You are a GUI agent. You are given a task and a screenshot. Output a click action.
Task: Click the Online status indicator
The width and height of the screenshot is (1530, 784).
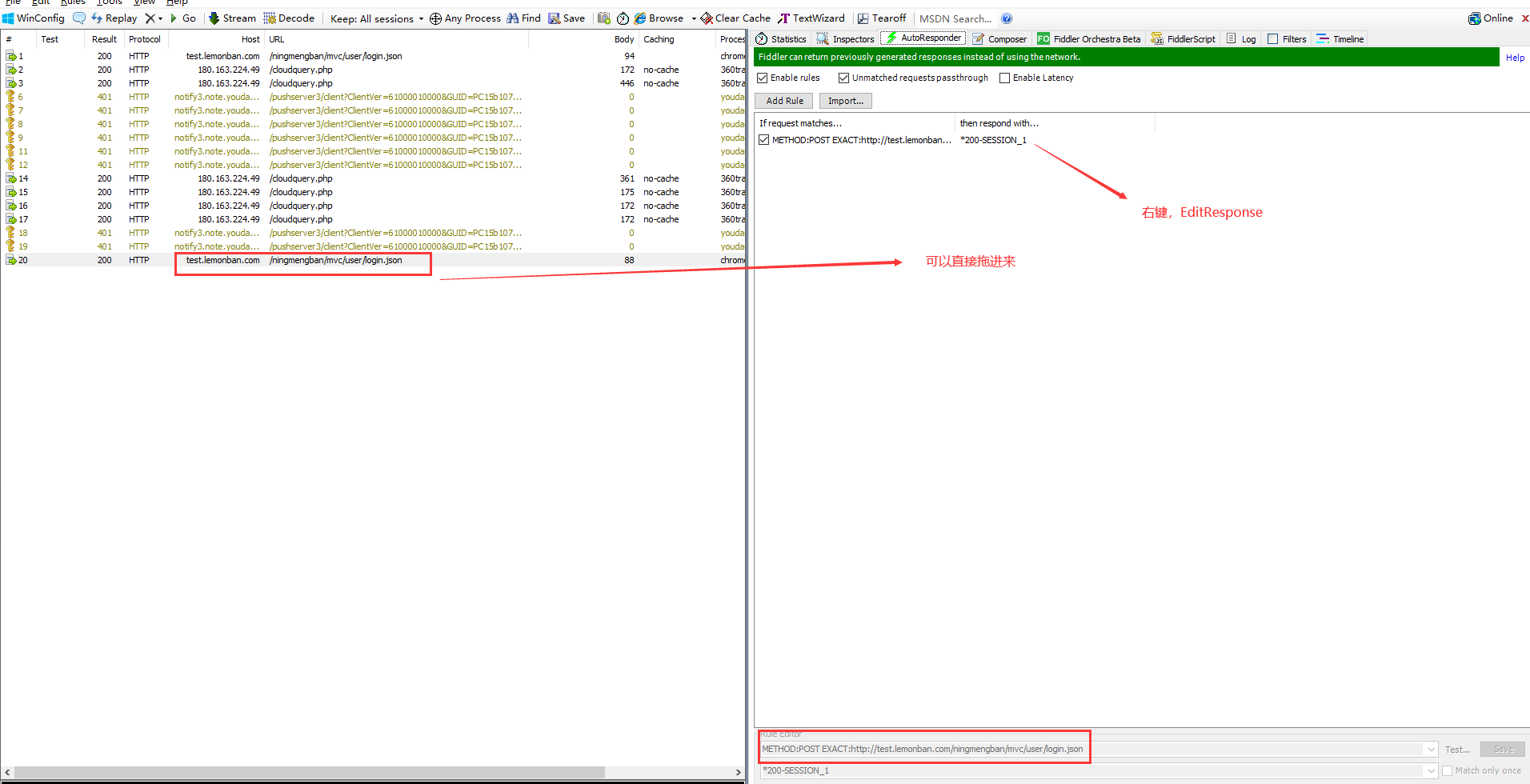click(x=1491, y=18)
